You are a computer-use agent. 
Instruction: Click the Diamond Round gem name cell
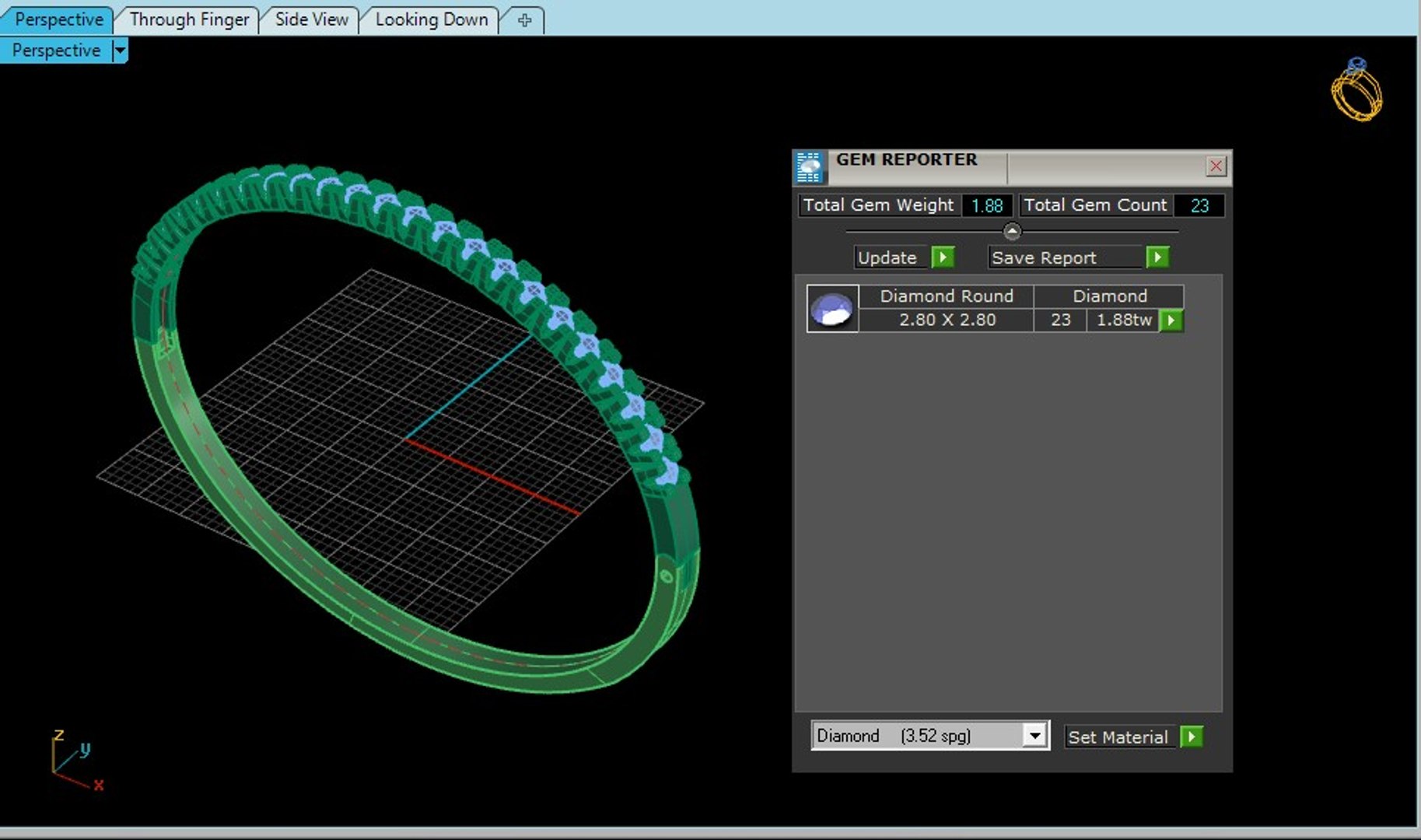click(x=947, y=296)
